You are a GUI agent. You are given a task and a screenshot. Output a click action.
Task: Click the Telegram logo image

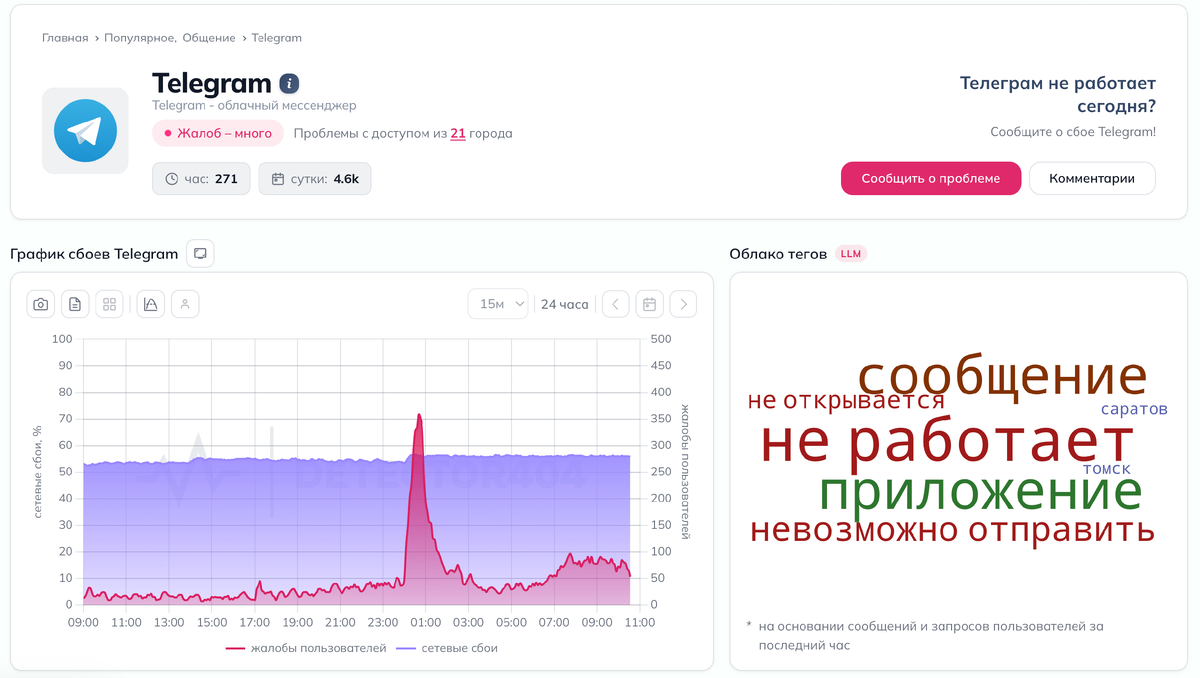click(85, 131)
